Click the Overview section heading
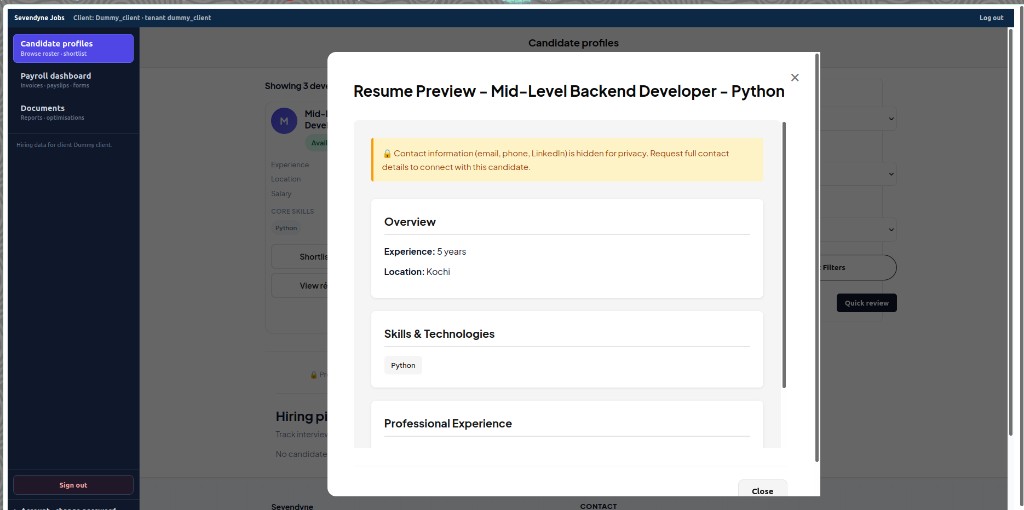The height and width of the screenshot is (510, 1024). tap(409, 222)
